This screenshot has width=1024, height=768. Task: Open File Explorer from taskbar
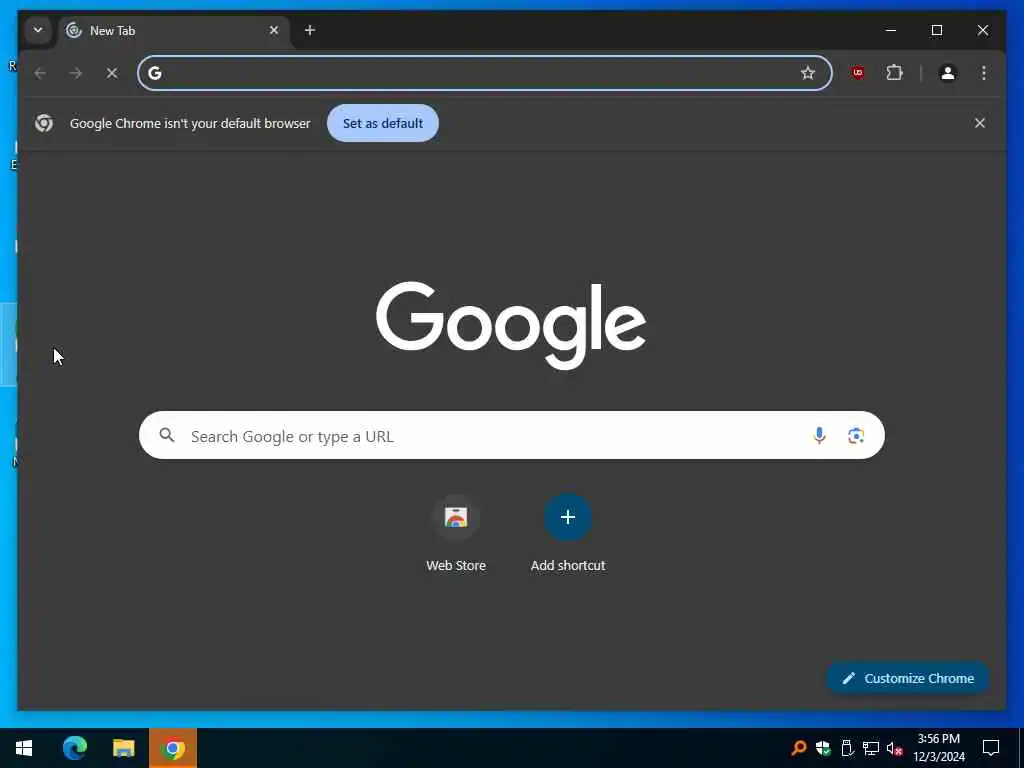click(x=123, y=748)
